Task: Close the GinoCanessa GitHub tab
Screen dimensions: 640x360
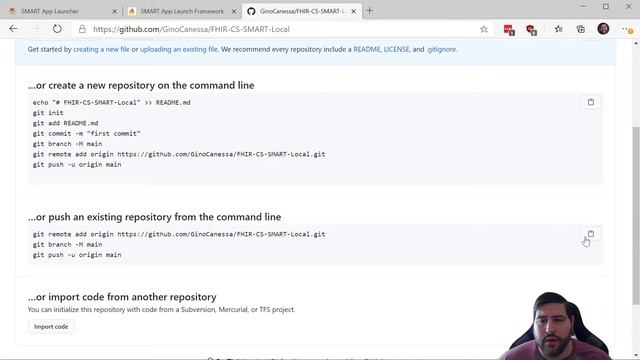Action: 353,11
